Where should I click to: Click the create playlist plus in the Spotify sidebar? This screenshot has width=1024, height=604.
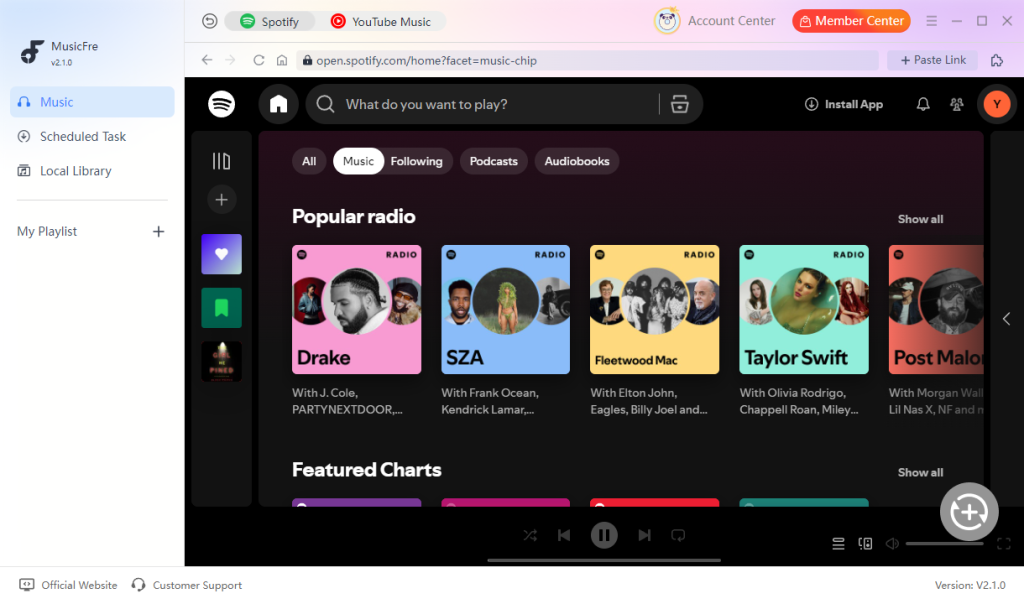point(221,199)
